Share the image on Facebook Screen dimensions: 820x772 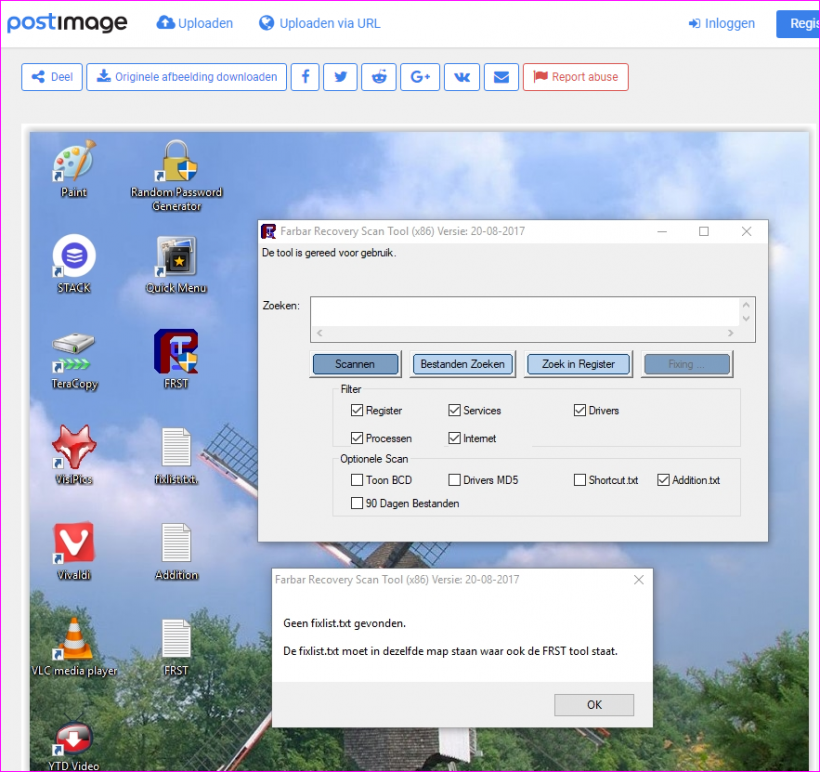coord(305,77)
